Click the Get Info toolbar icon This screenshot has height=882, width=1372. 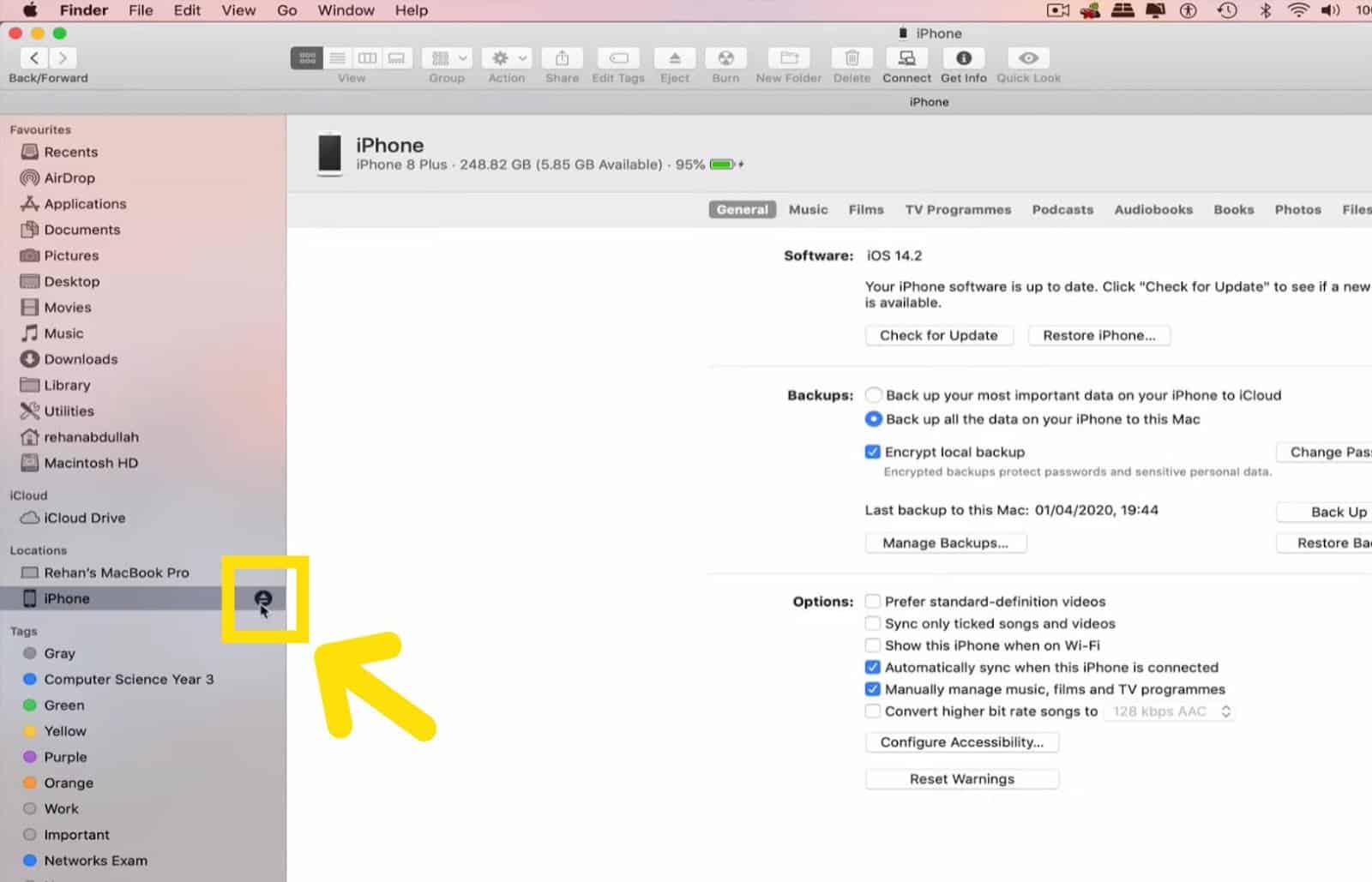point(963,58)
